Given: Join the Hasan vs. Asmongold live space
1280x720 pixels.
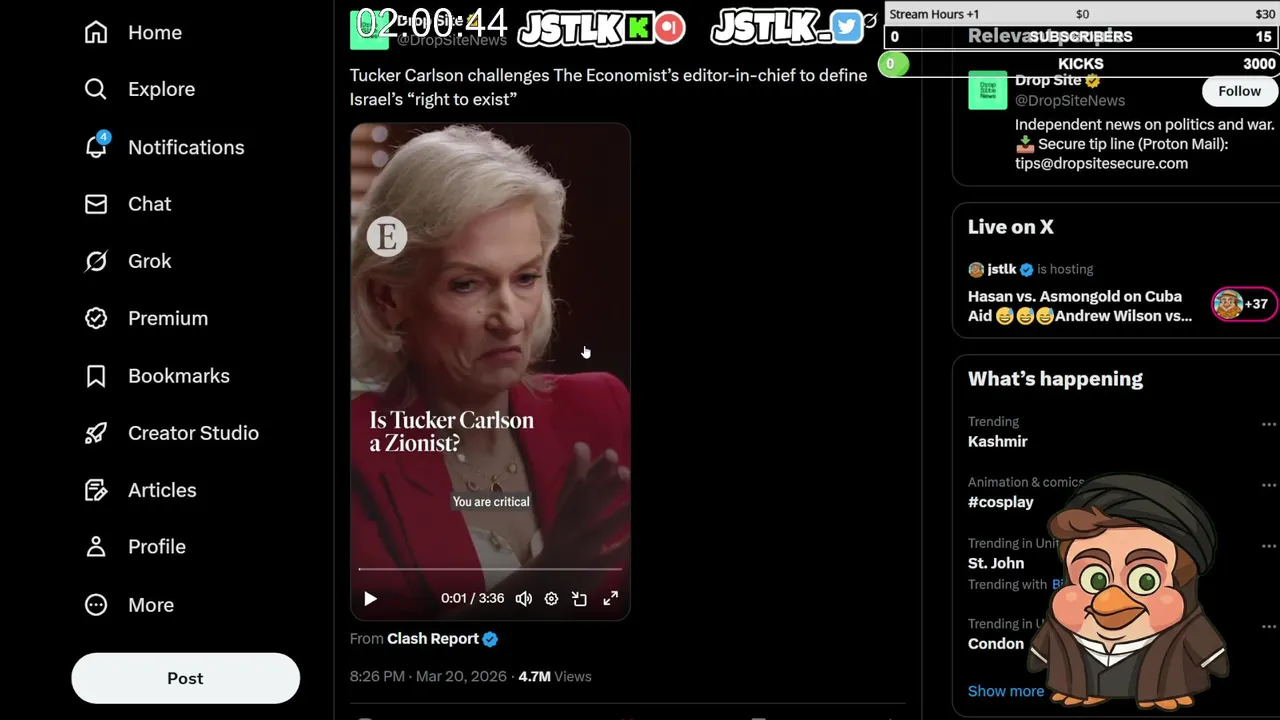Looking at the screenshot, I should pyautogui.click(x=1080, y=306).
